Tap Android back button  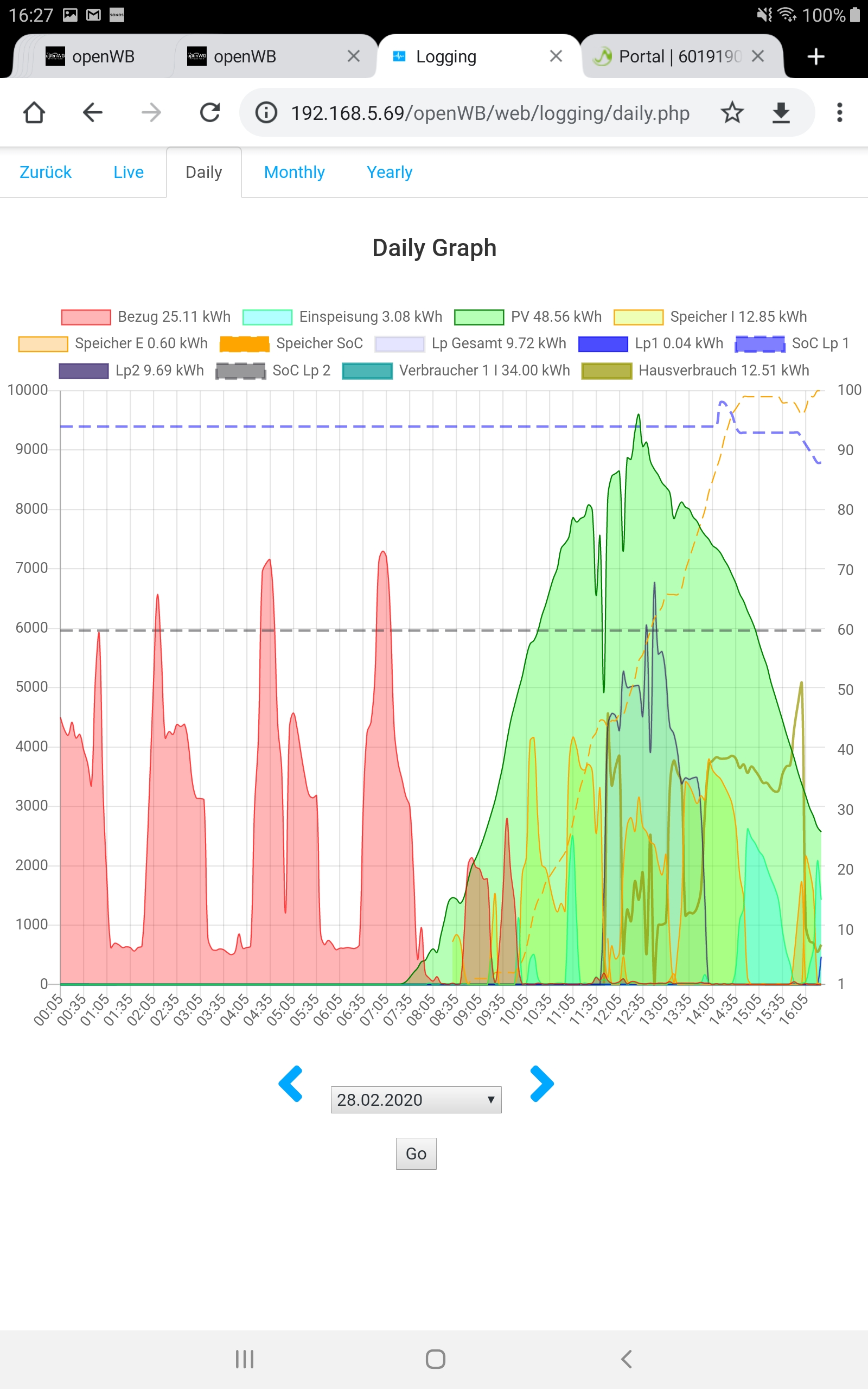[626, 1359]
